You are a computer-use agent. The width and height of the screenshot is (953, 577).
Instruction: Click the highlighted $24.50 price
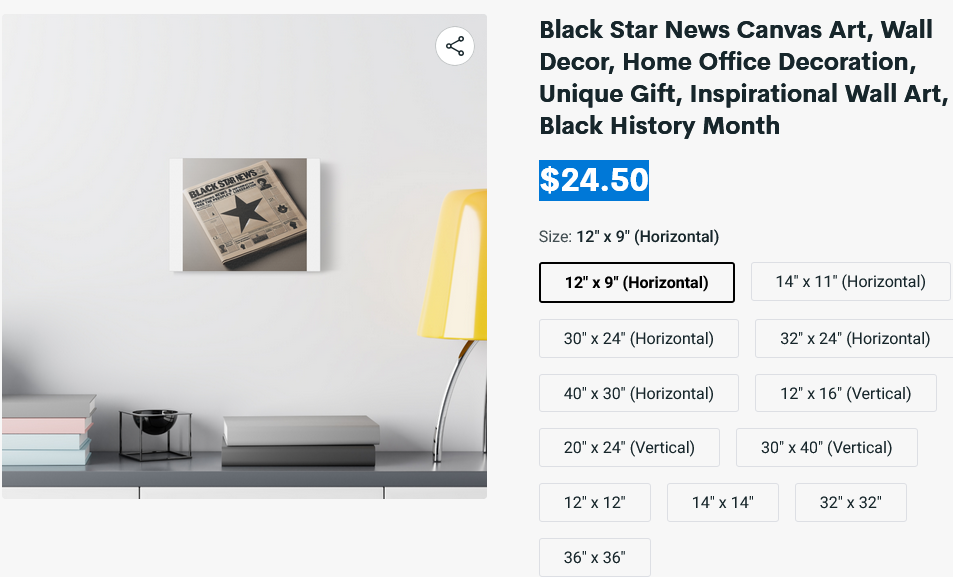pyautogui.click(x=594, y=180)
